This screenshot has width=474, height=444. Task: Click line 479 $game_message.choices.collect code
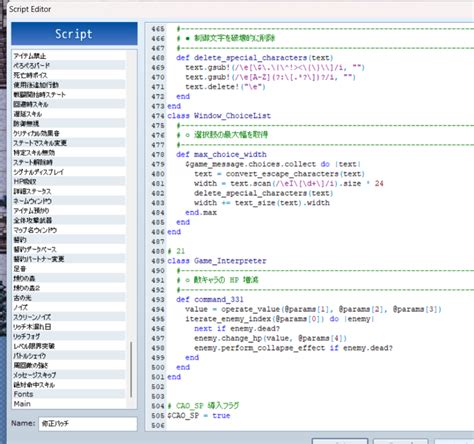273,164
